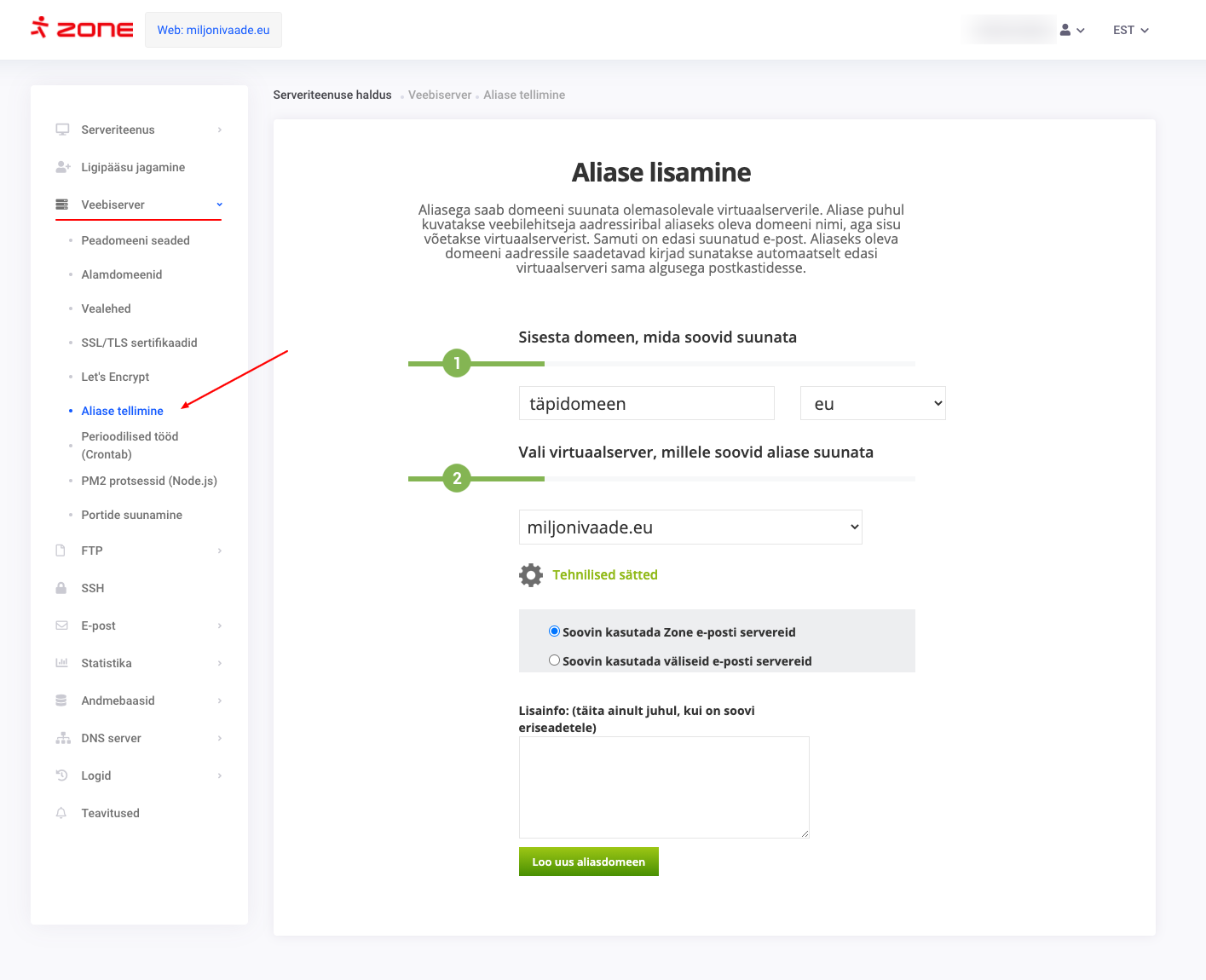Click the Loo uus aliasdomeen button
This screenshot has width=1206, height=980.
pos(588,862)
